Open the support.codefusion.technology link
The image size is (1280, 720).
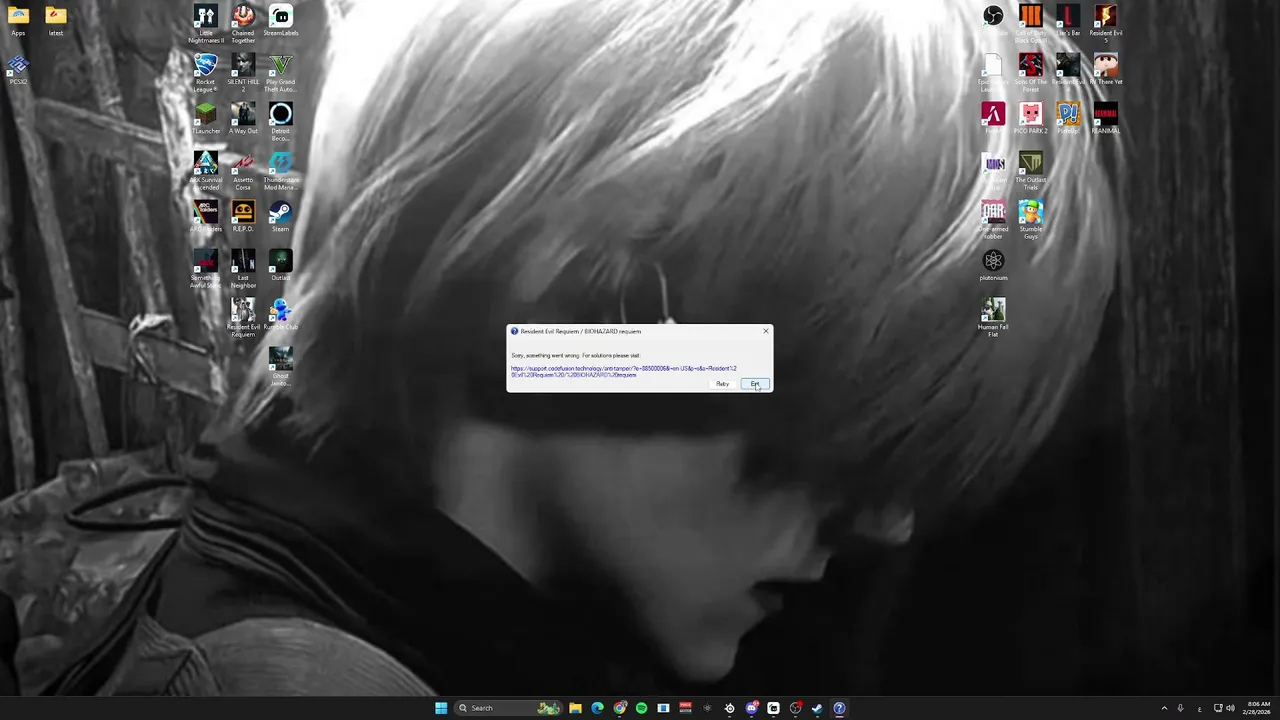click(x=623, y=371)
